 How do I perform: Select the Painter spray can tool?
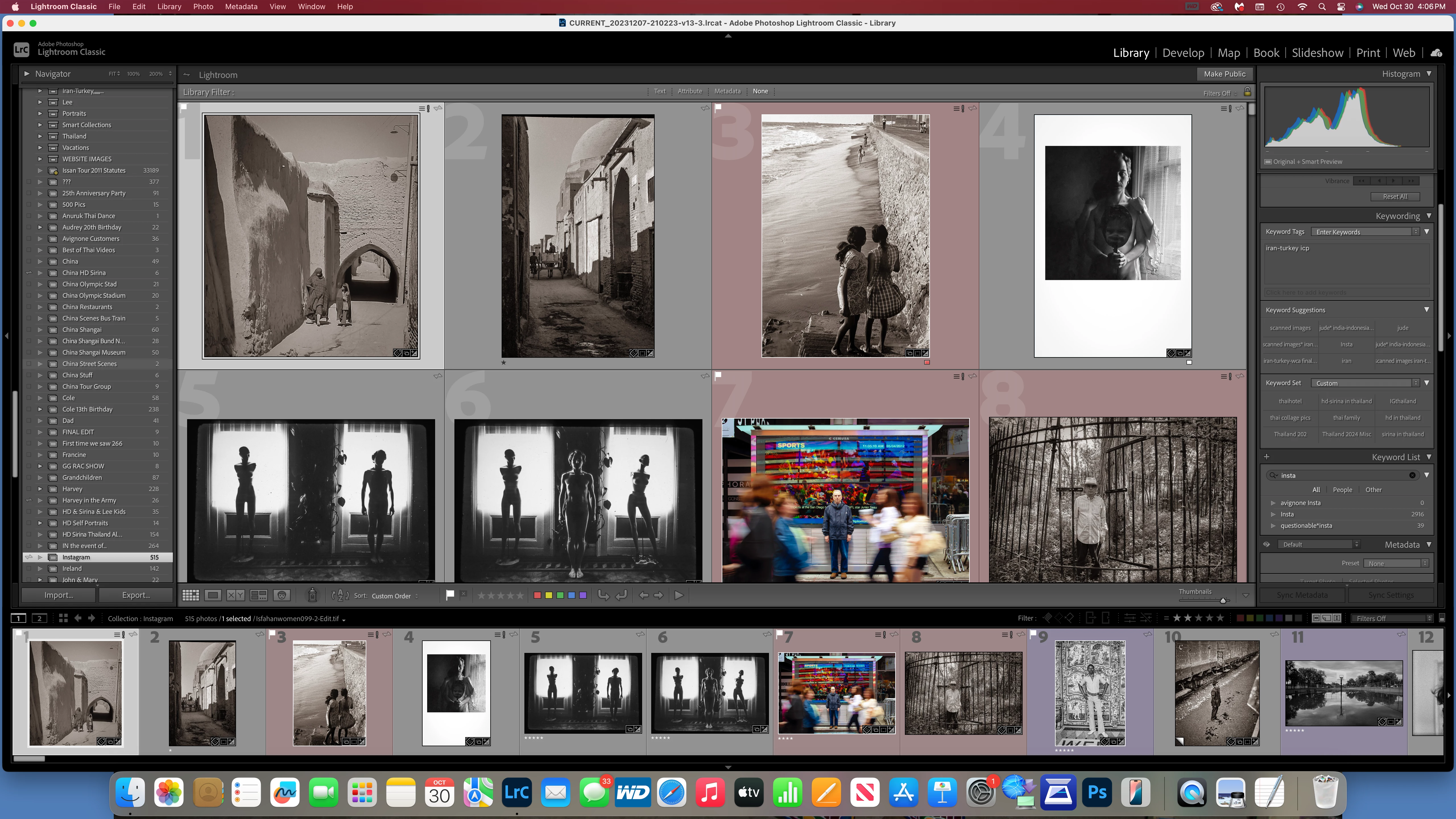point(312,595)
